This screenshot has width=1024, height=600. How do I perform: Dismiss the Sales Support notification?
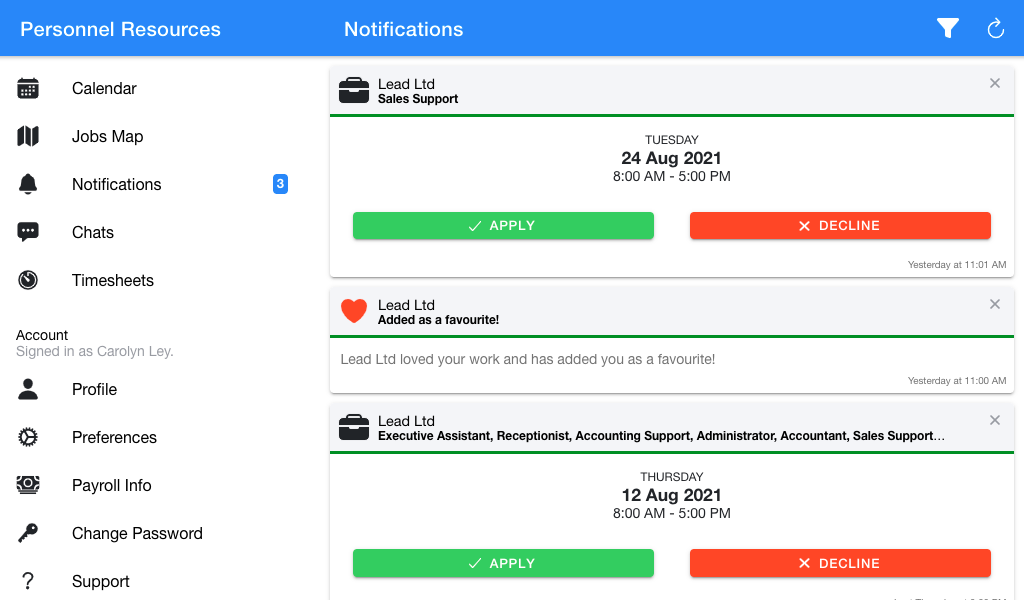pyautogui.click(x=995, y=83)
